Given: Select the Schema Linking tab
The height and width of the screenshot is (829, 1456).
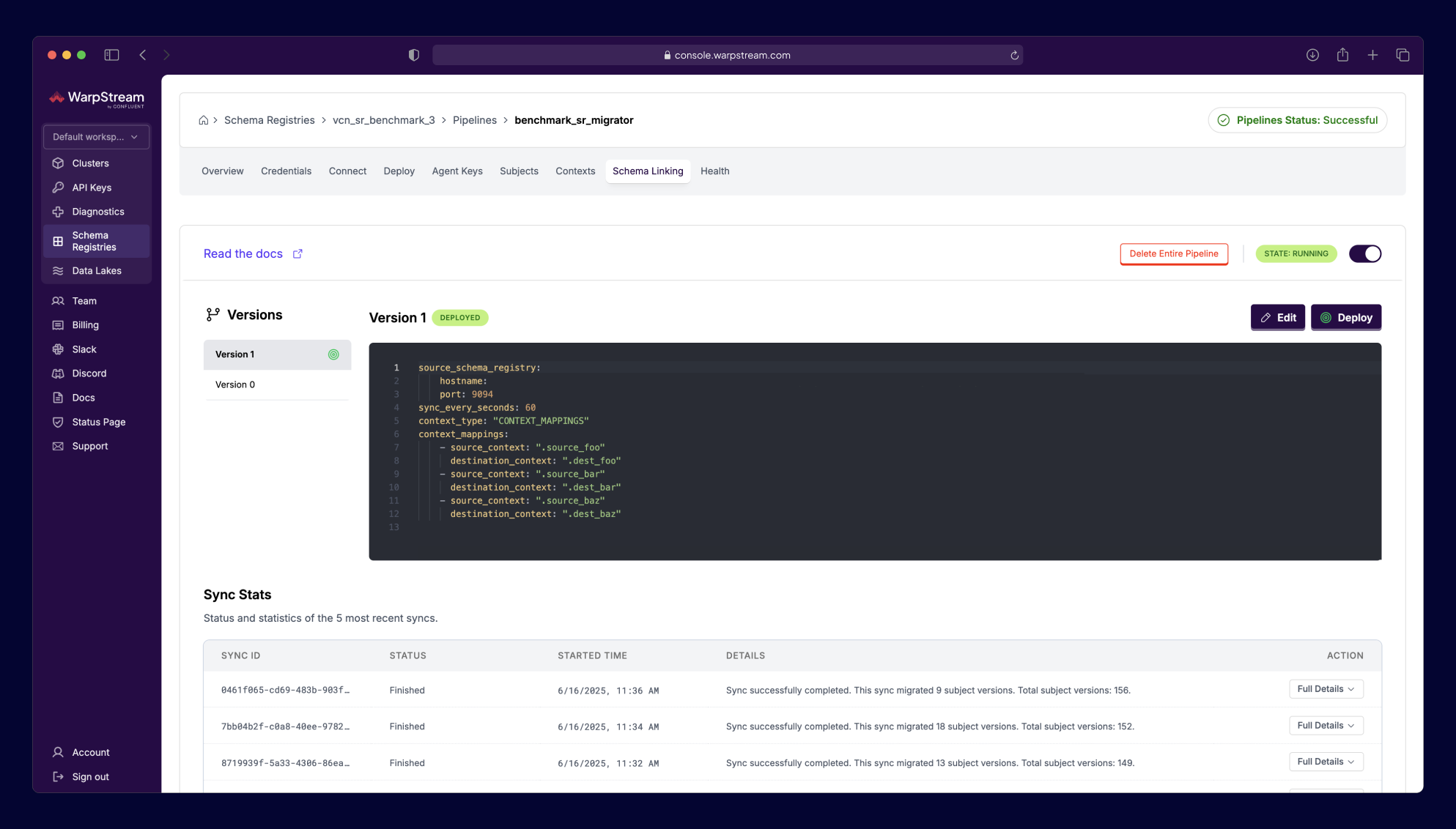Looking at the screenshot, I should pyautogui.click(x=648, y=171).
